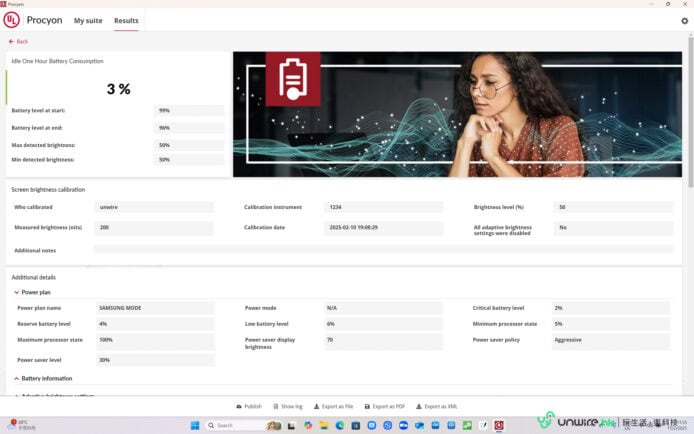Open Show log
This screenshot has width=694, height=434.
pyautogui.click(x=287, y=406)
